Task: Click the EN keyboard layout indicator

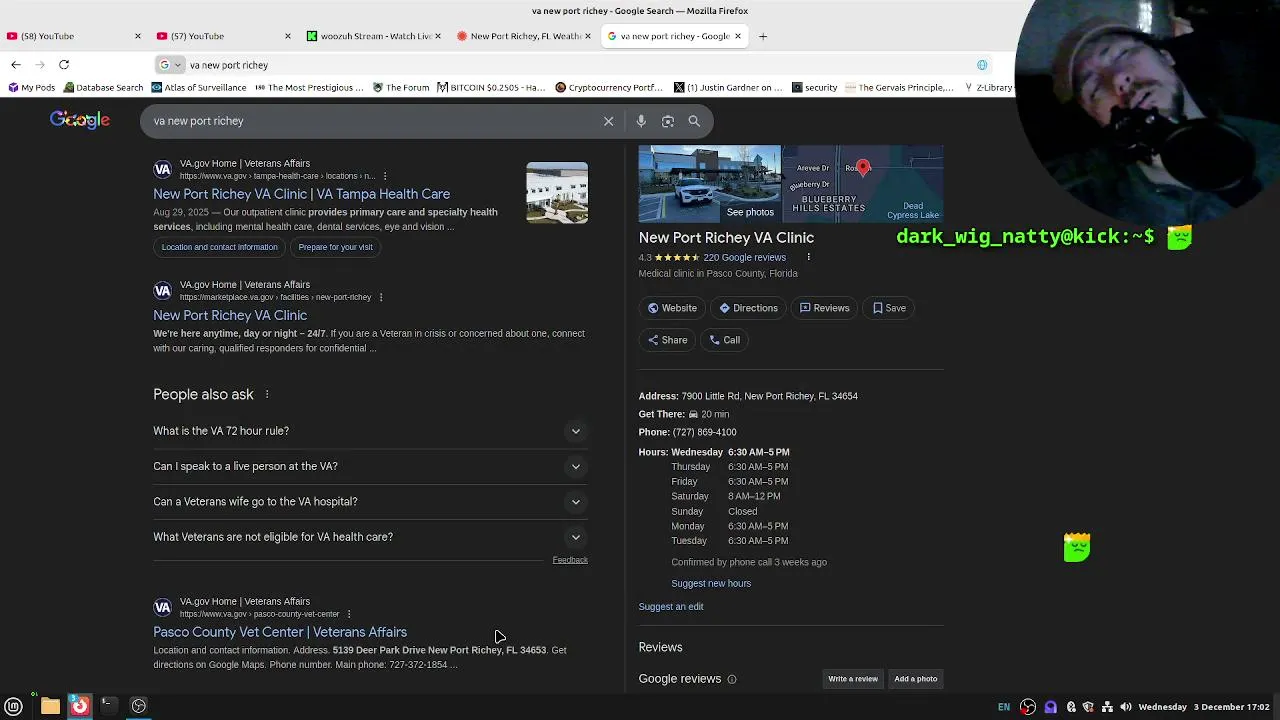Action: (x=1004, y=707)
